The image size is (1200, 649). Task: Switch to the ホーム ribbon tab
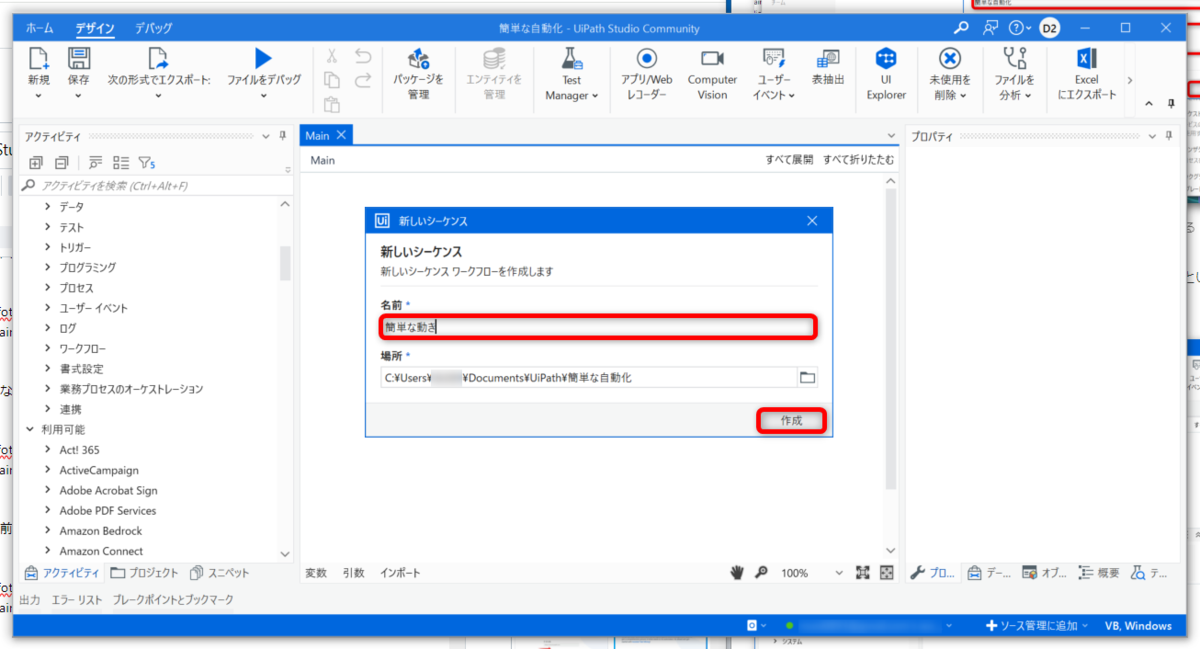pyautogui.click(x=40, y=28)
